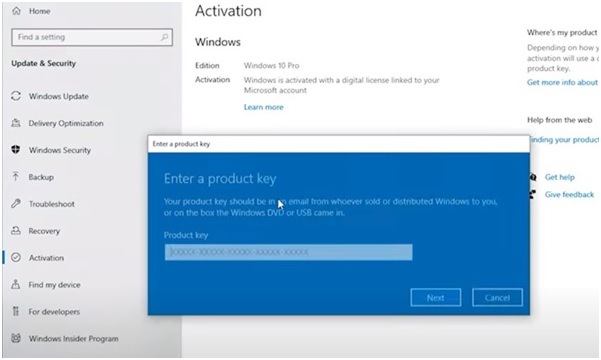The height and width of the screenshot is (360, 601).
Task: Click the Learn more link
Action: point(264,107)
